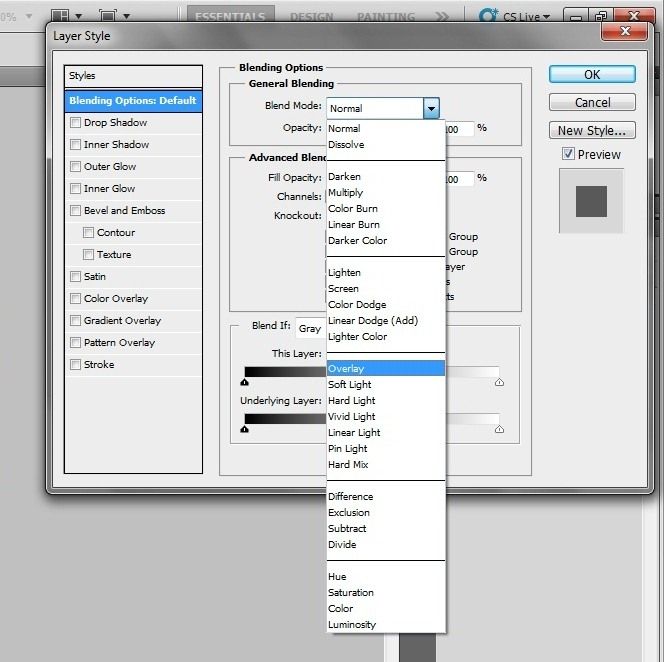This screenshot has height=662, width=664.
Task: Toggle the Bevel and Emboss checkbox
Action: [x=76, y=211]
